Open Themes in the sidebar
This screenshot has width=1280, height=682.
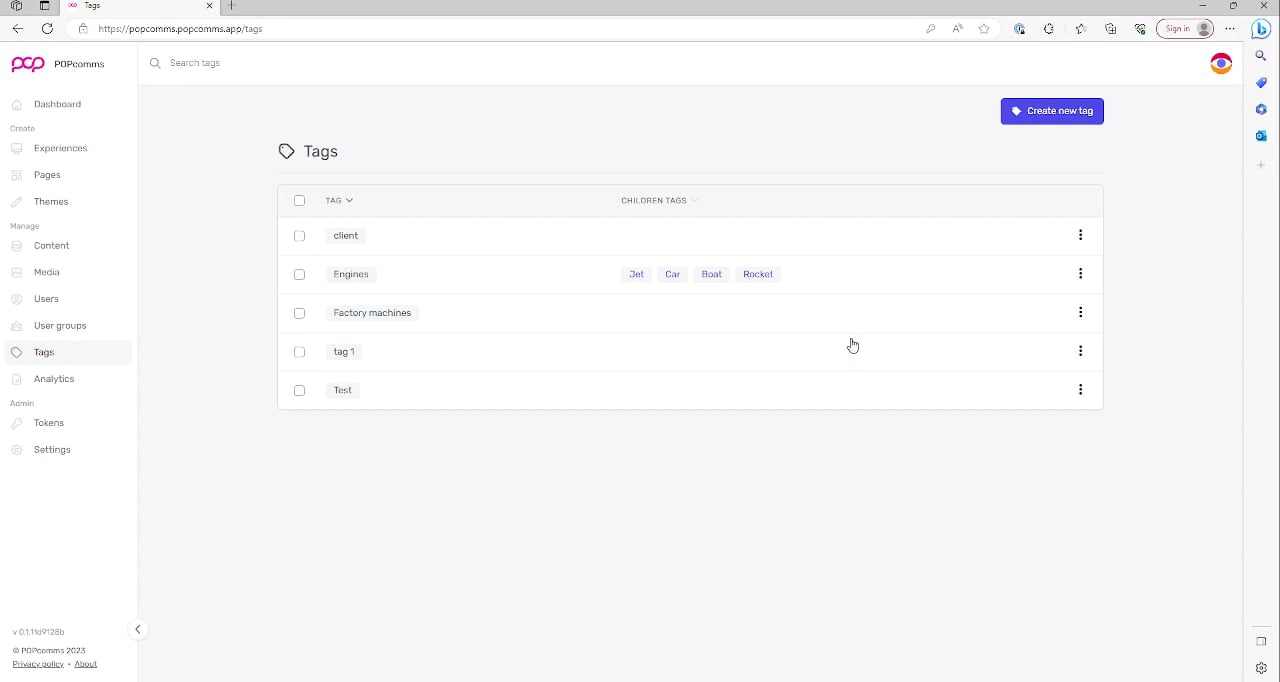click(x=51, y=202)
